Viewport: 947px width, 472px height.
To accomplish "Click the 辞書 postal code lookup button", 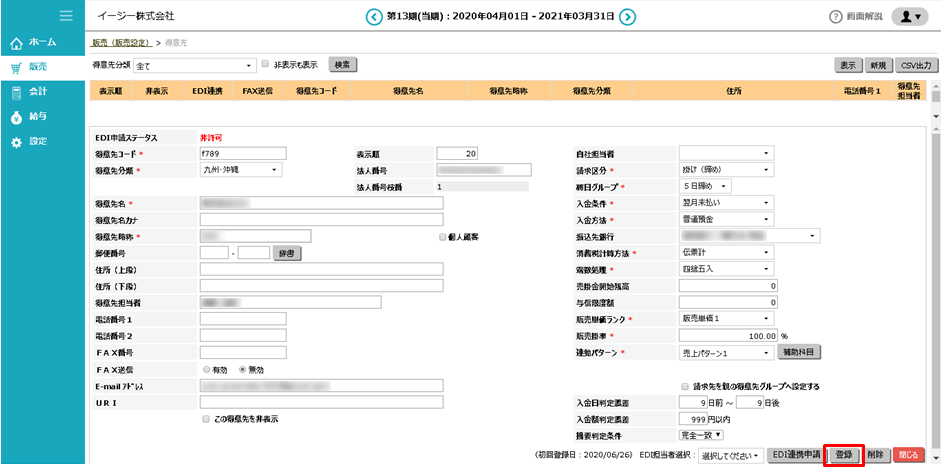I will coord(287,253).
